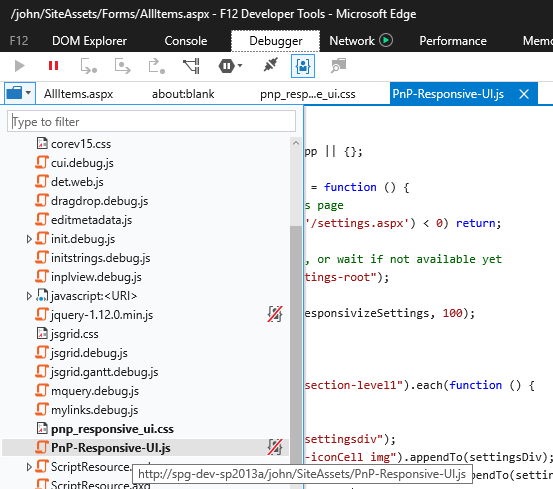This screenshot has height=489, width=553.
Task: Select mquery.debug.js file
Action: (95, 391)
